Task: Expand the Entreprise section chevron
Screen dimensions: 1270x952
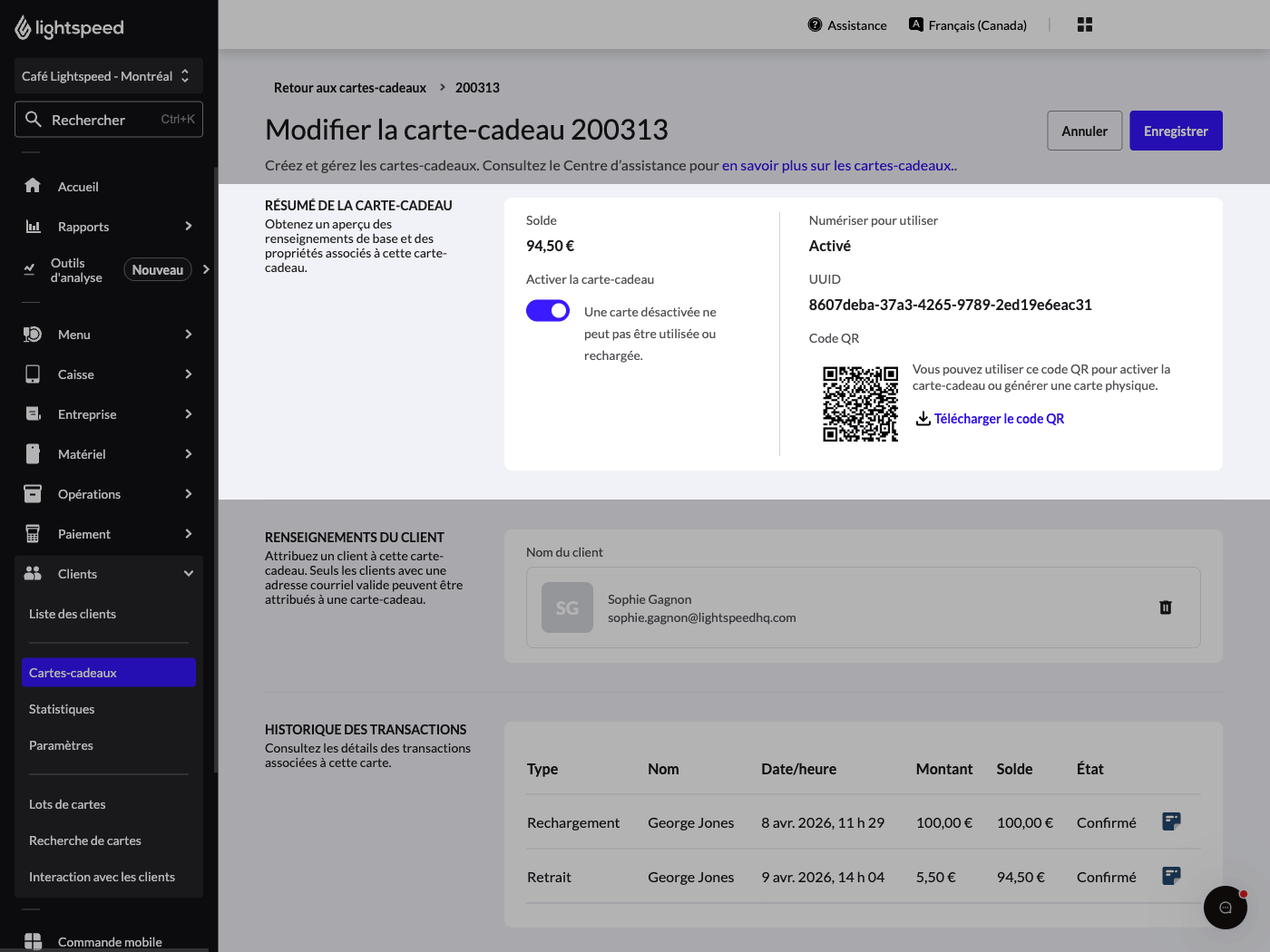Action: tap(189, 413)
